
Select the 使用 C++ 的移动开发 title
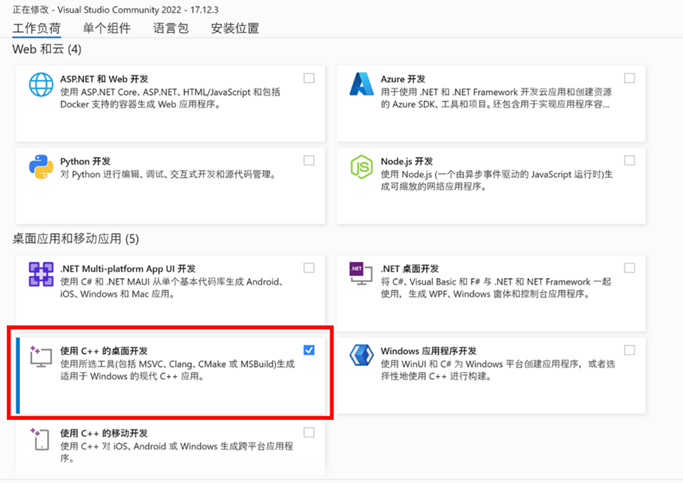pyautogui.click(x=104, y=433)
